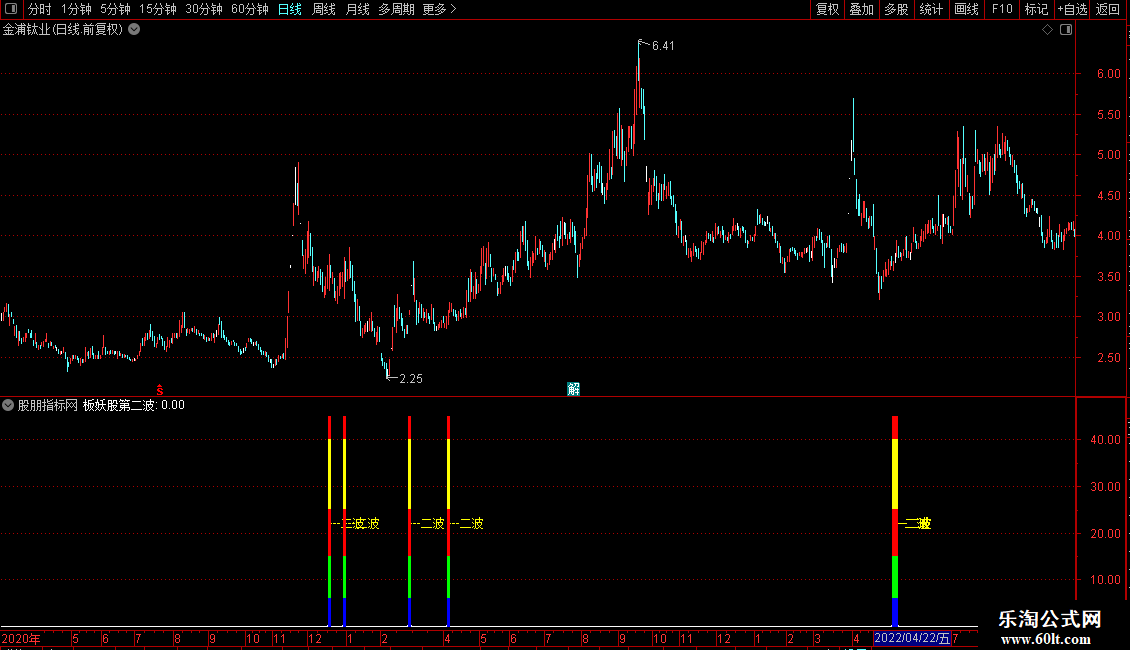Open the 多股 multi-stock view
This screenshot has height=650, width=1130.
(x=896, y=9)
